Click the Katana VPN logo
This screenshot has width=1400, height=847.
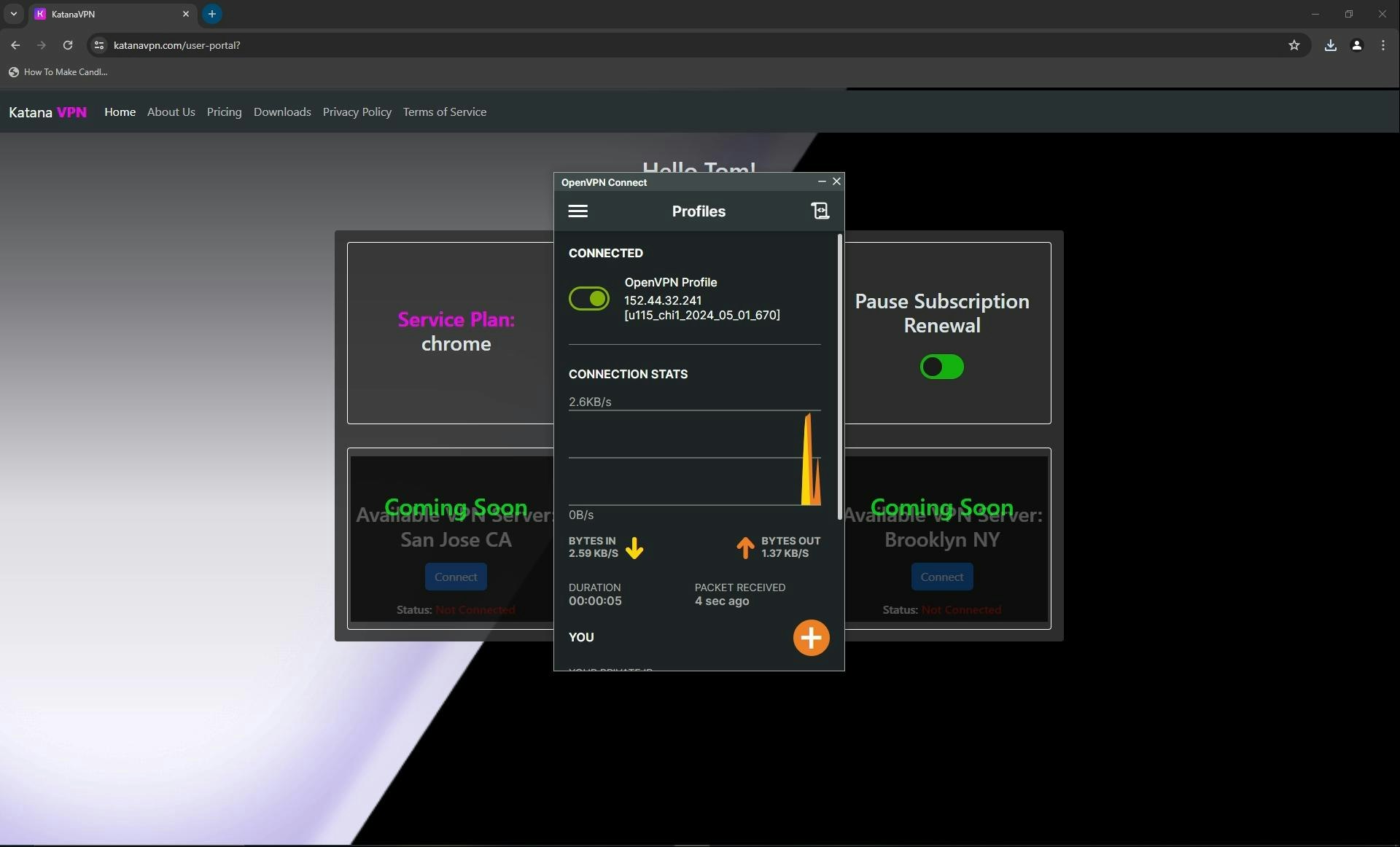47,112
